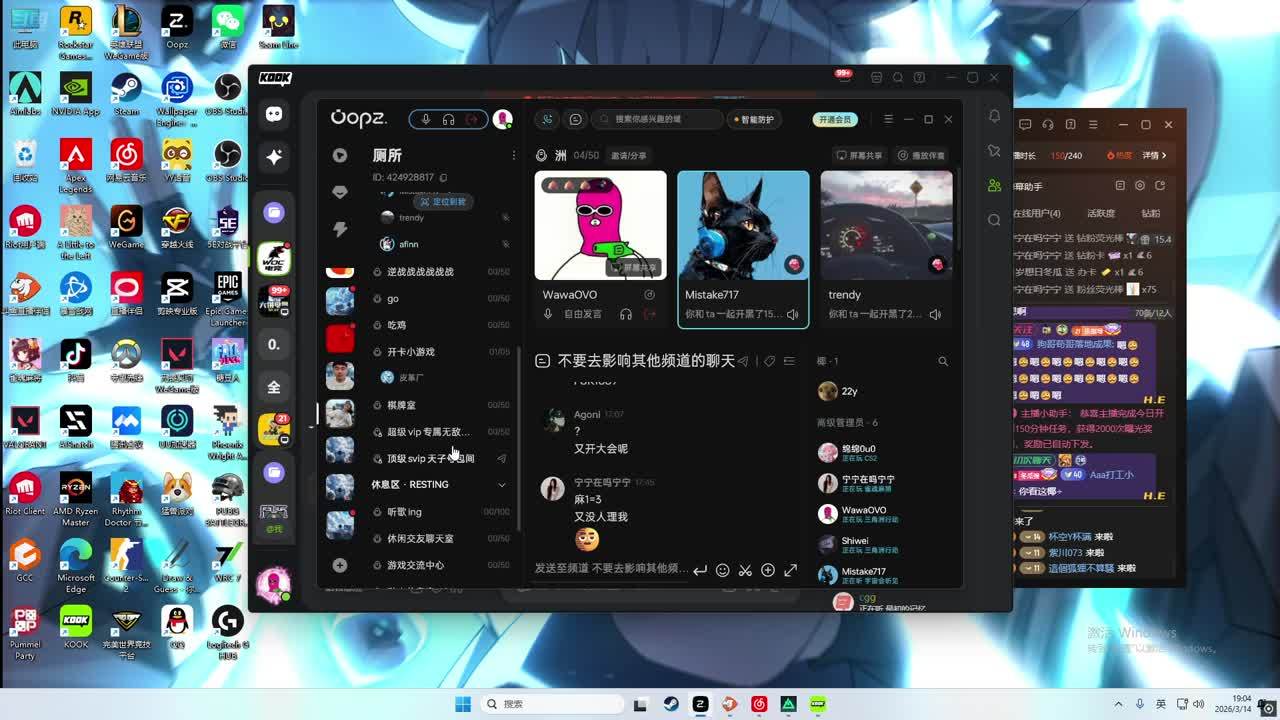Viewport: 1280px width, 720px height.
Task: Toggle headphone deafen in Oopz top bar
Action: tap(449, 119)
